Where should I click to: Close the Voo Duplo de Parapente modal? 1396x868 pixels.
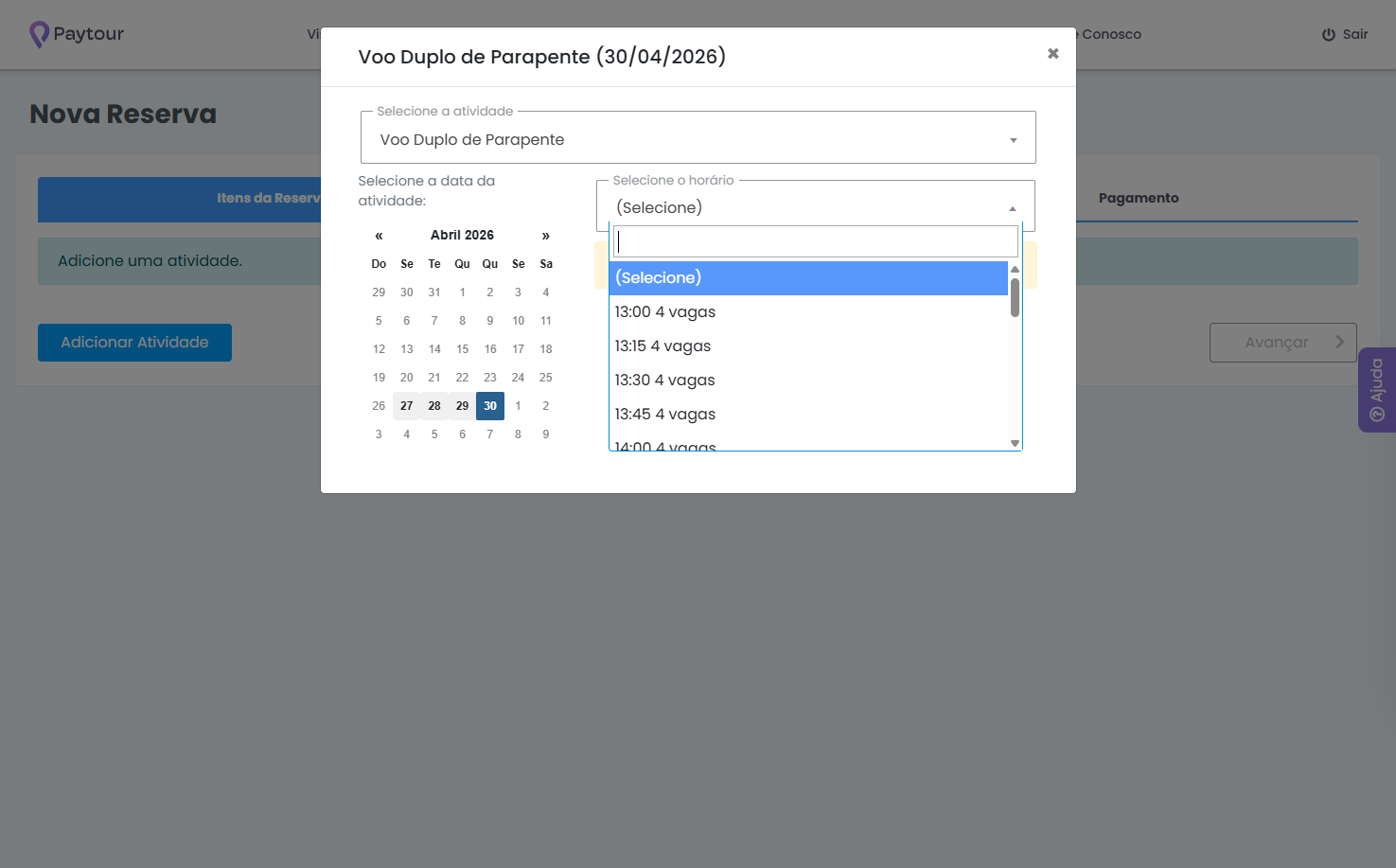[x=1052, y=54]
